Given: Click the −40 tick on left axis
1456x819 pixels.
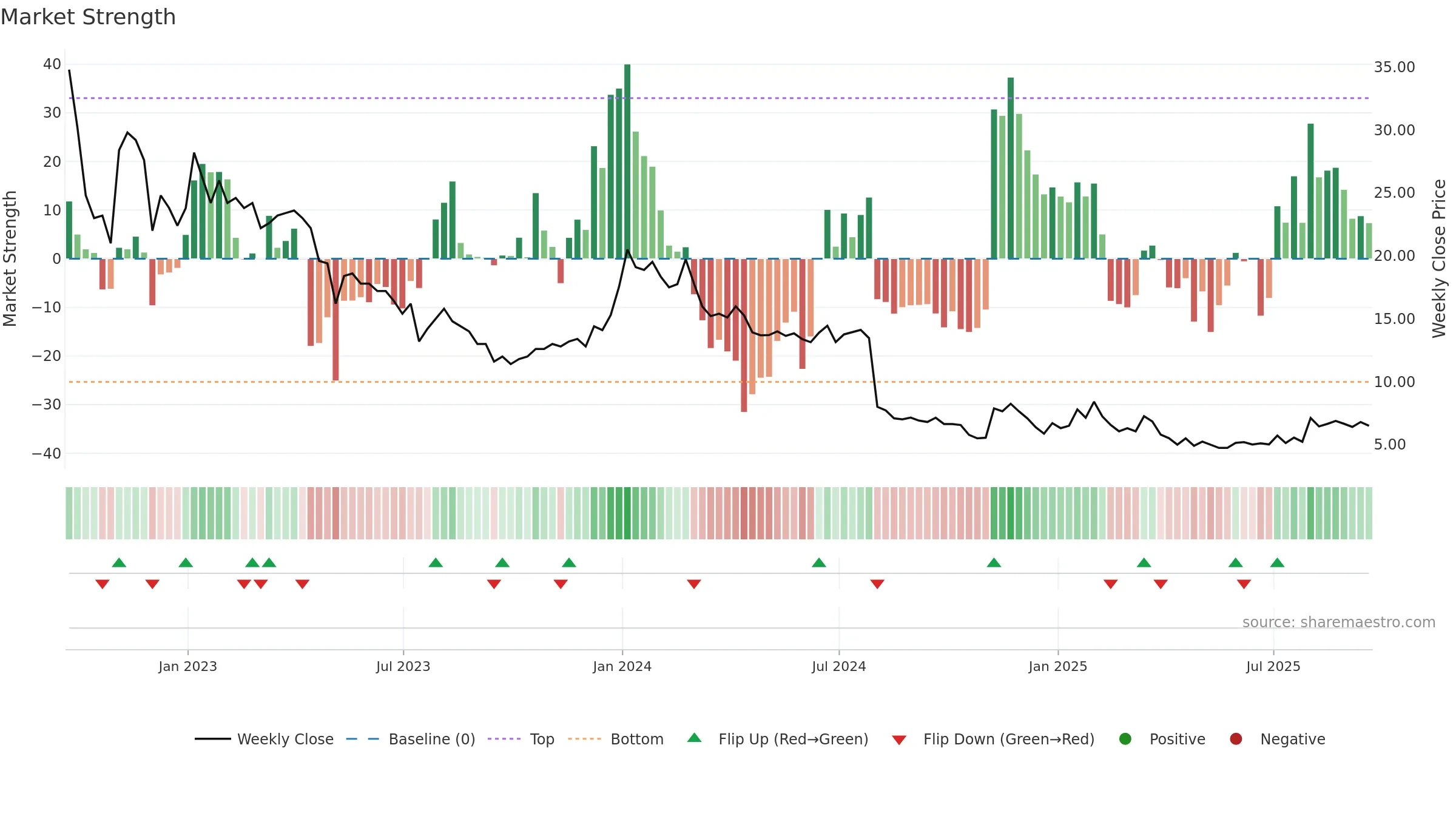Looking at the screenshot, I should point(47,453).
